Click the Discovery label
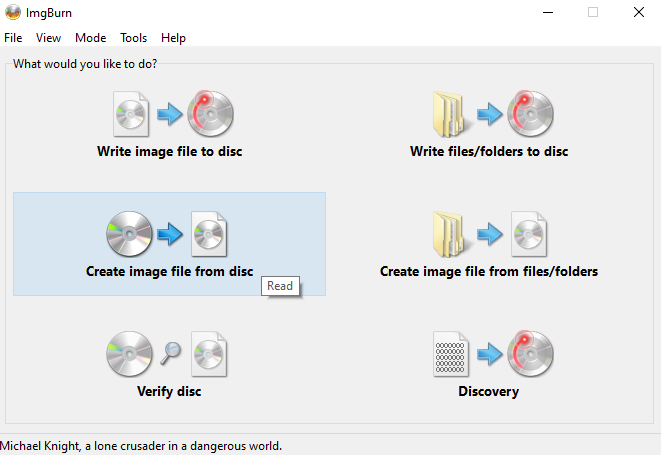Screen dimensions: 661x455 pos(489,391)
